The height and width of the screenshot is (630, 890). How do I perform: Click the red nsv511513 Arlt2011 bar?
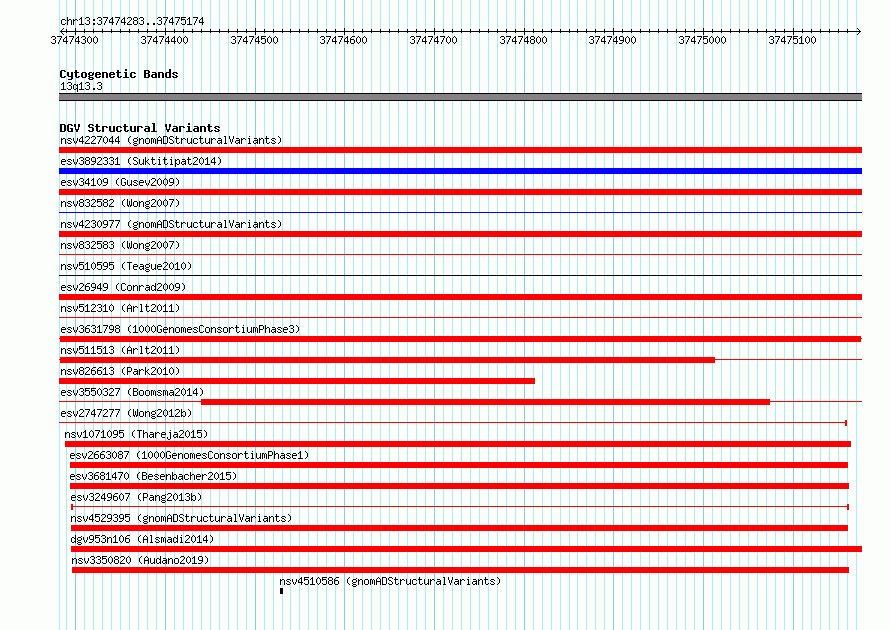[387, 360]
